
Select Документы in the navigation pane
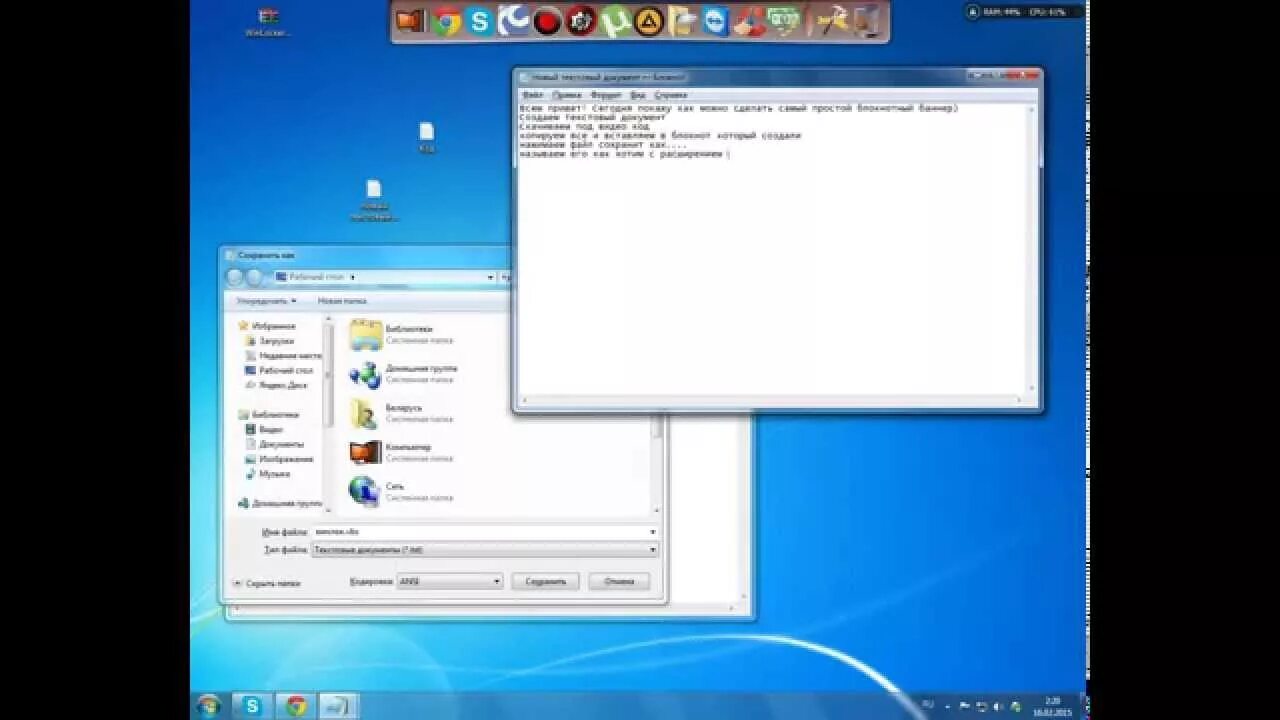pos(275,444)
